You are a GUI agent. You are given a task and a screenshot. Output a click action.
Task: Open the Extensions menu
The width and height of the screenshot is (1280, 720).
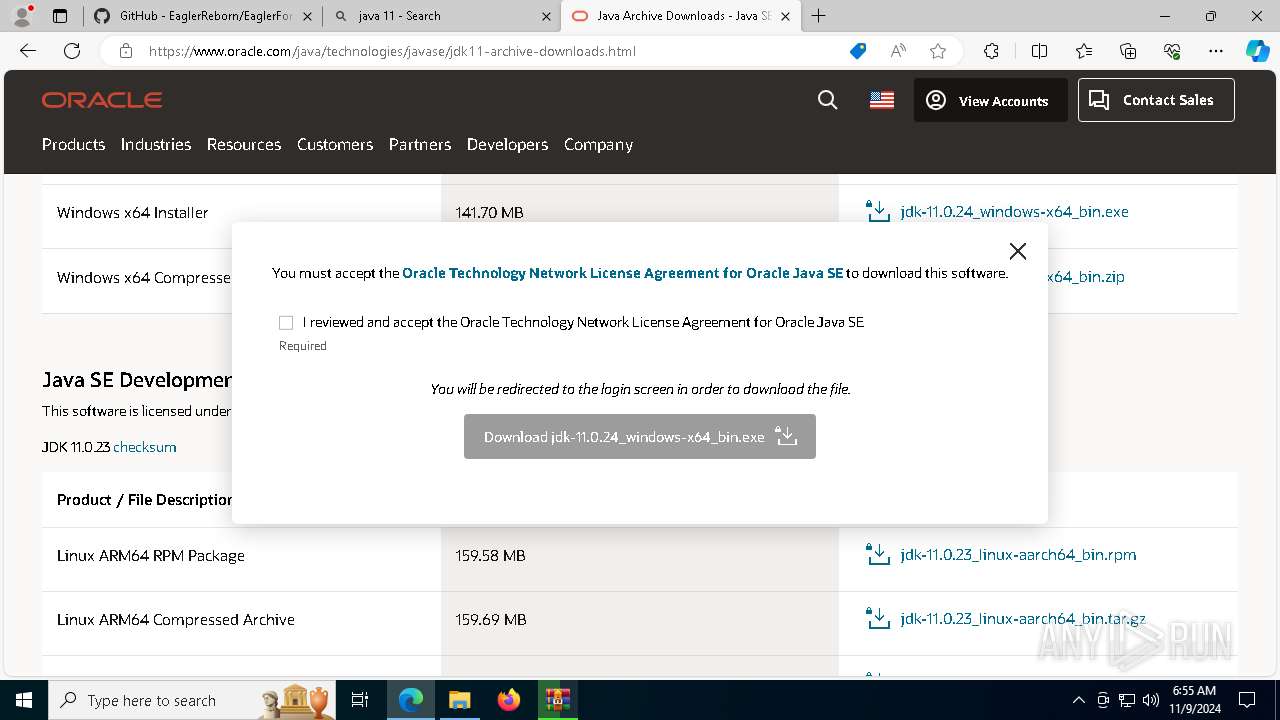(x=991, y=51)
